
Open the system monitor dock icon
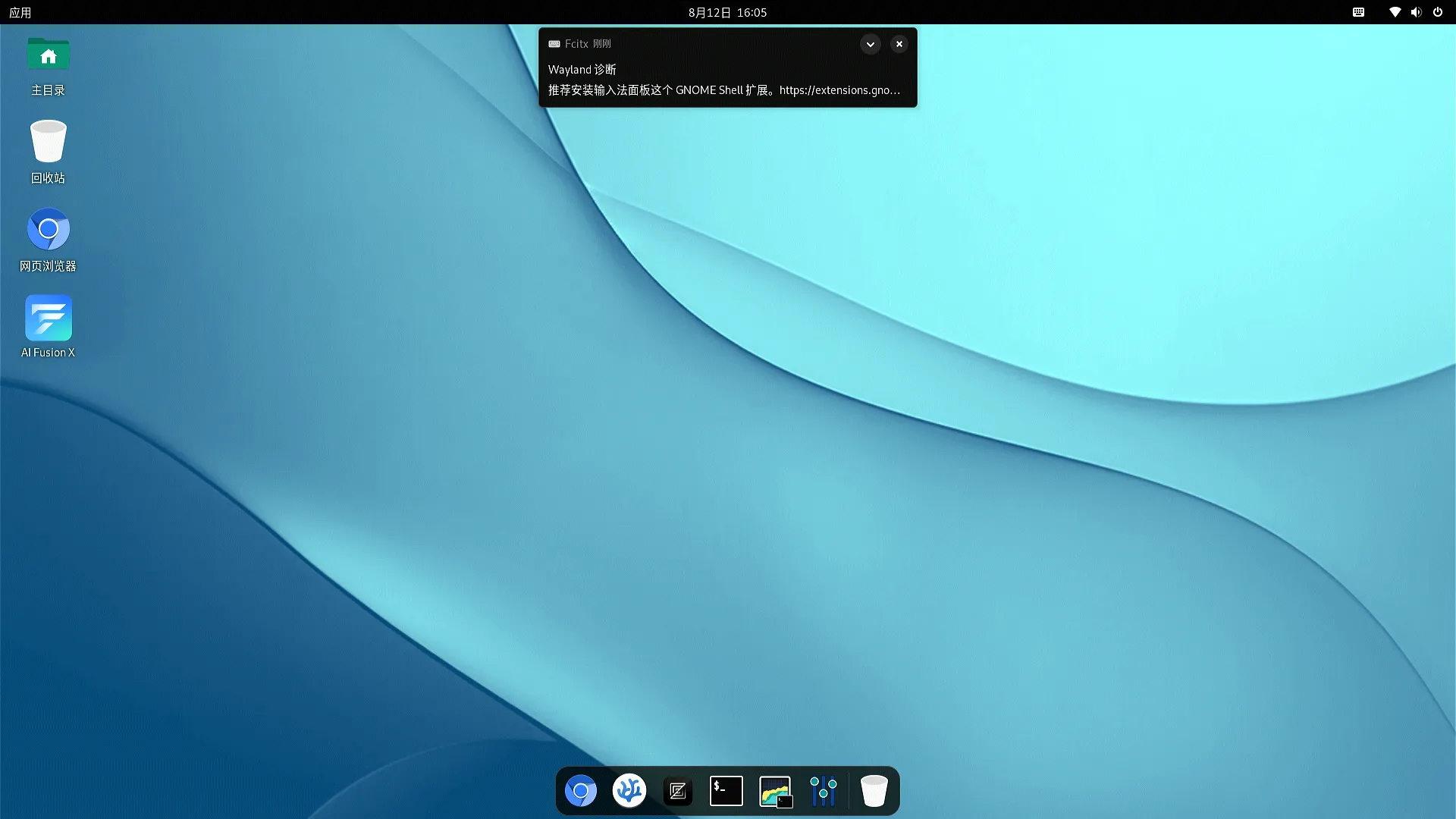(x=775, y=791)
